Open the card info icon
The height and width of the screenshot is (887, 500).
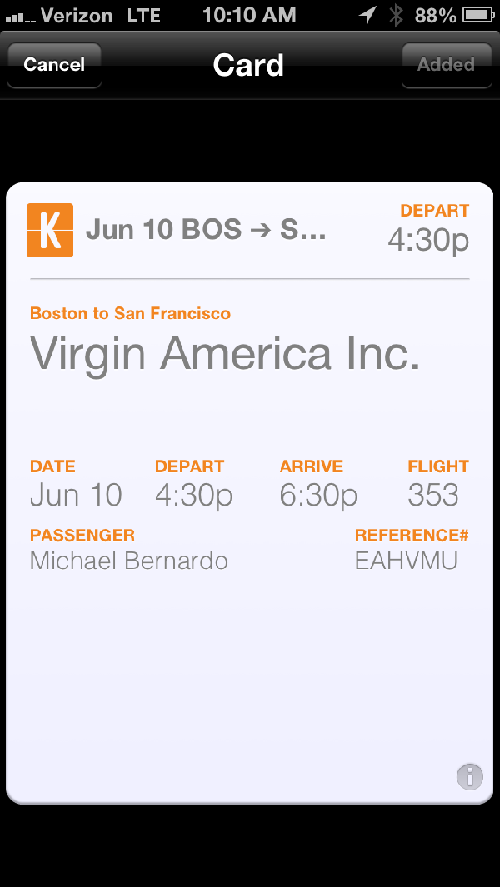point(469,776)
